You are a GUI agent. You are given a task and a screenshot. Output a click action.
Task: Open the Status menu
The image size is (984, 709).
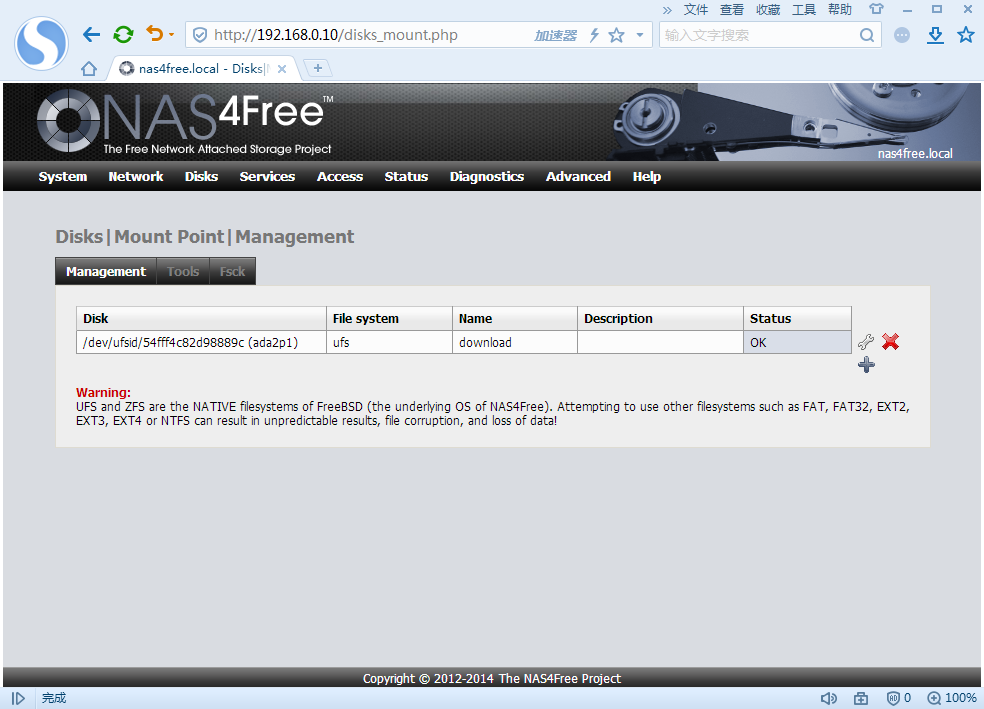tap(406, 176)
